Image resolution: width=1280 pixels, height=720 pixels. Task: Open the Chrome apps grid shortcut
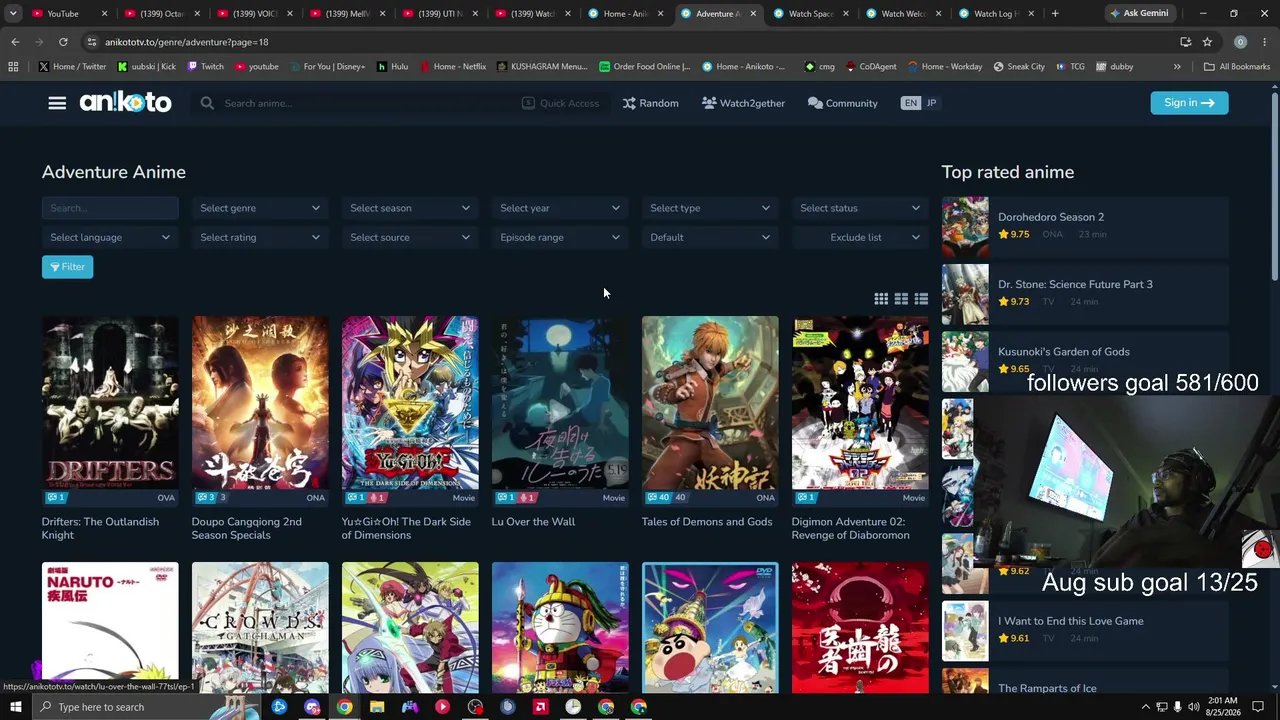pos(13,67)
